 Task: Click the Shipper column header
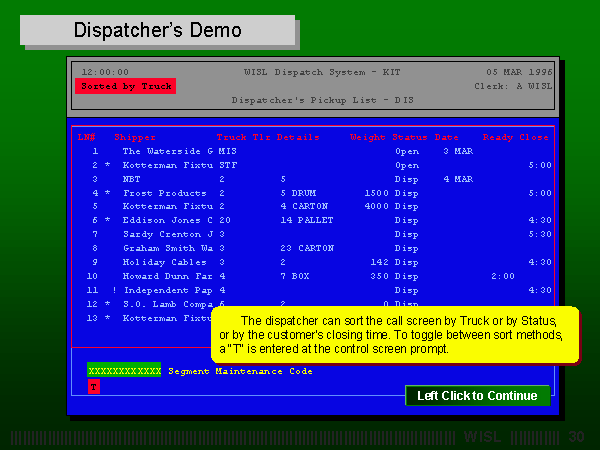point(135,137)
